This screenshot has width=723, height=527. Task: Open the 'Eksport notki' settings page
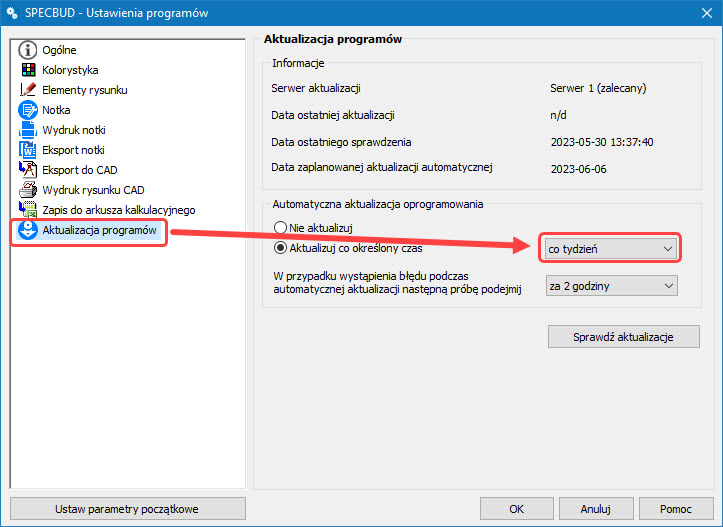click(x=72, y=150)
